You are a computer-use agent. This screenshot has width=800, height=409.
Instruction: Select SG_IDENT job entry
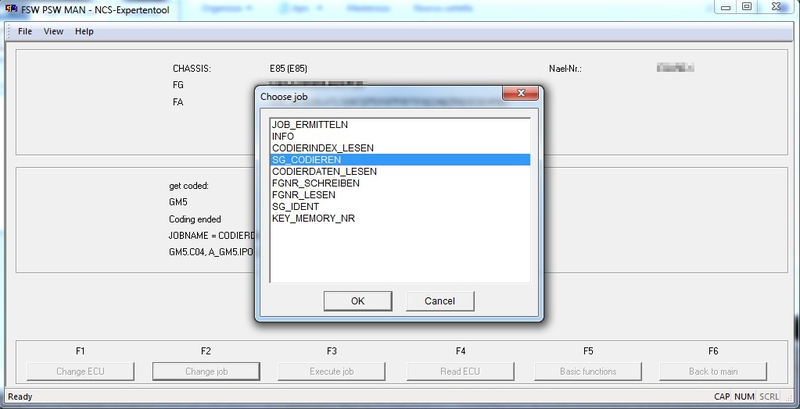click(296, 206)
